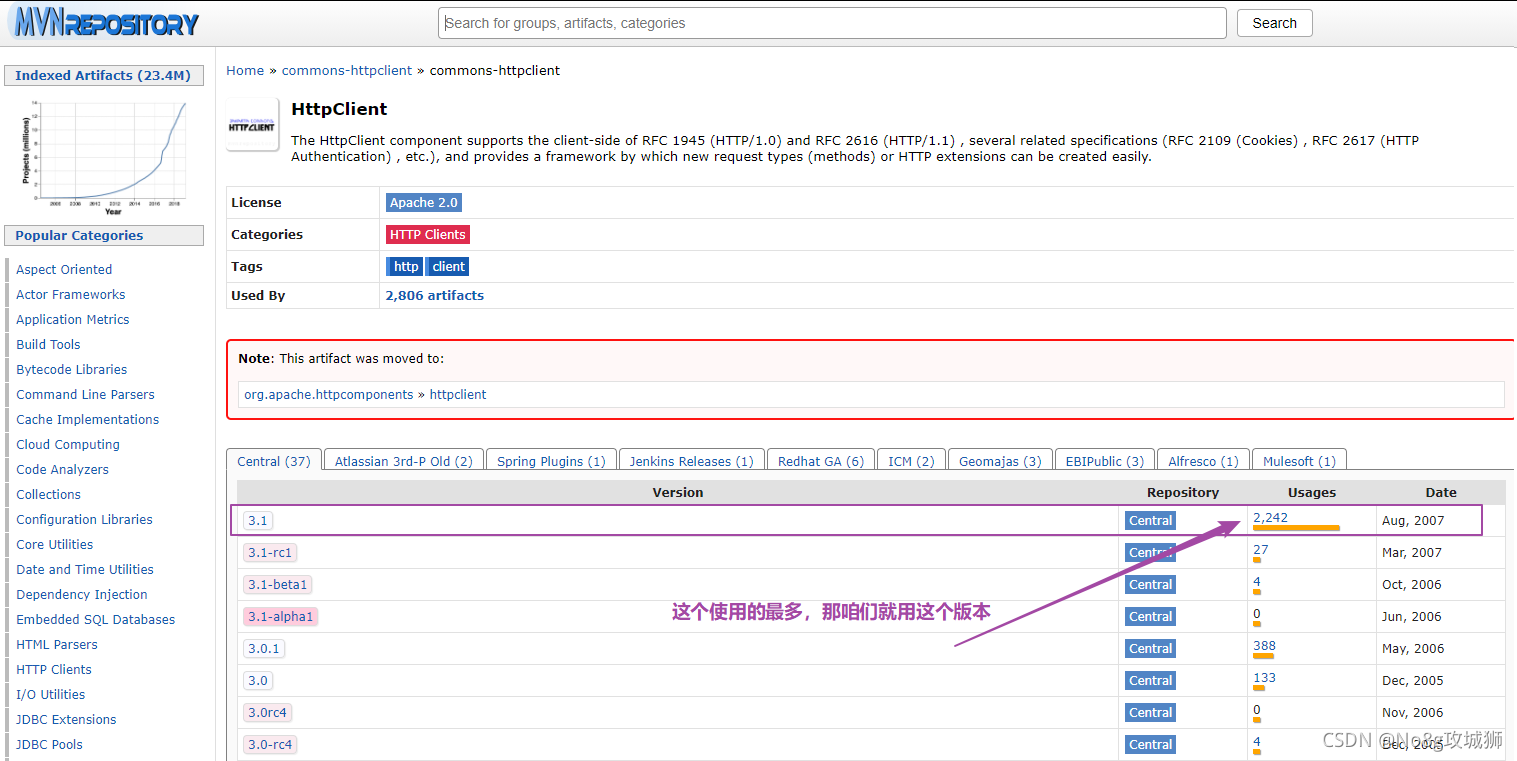Follow the httpclient moved-to link
This screenshot has height=761, width=1517.
(458, 394)
